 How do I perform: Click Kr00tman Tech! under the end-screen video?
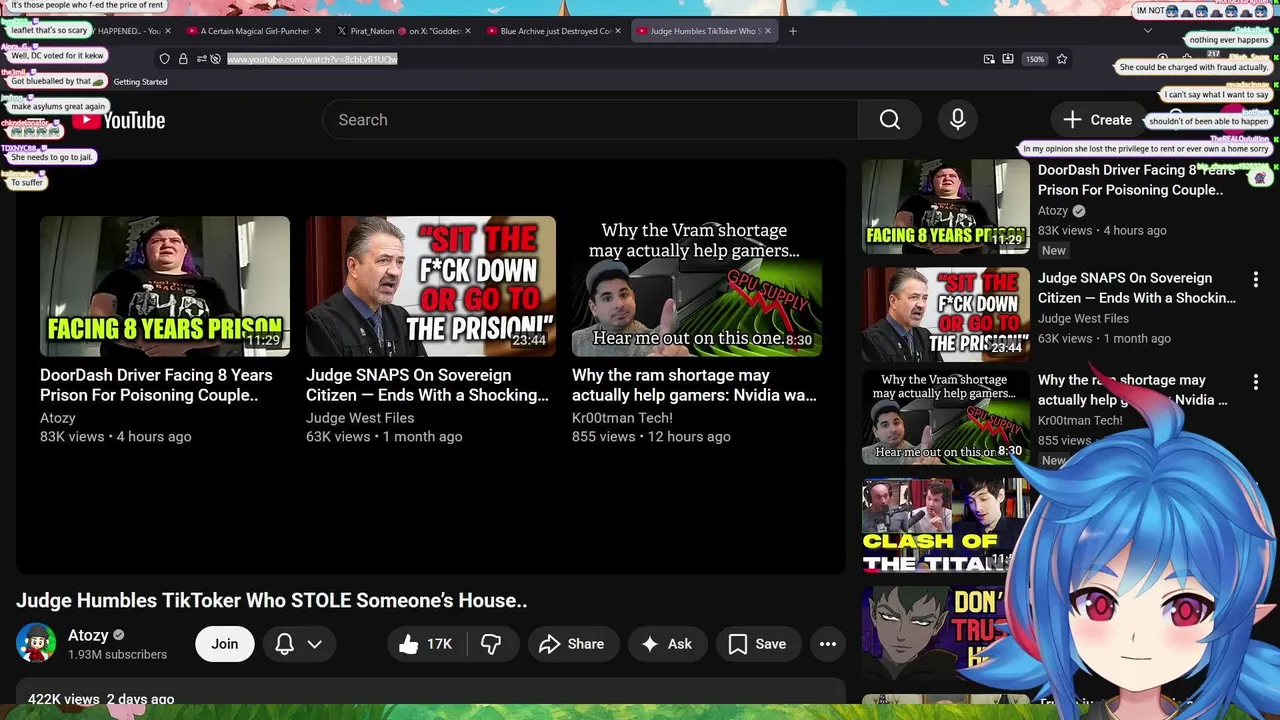pos(622,418)
